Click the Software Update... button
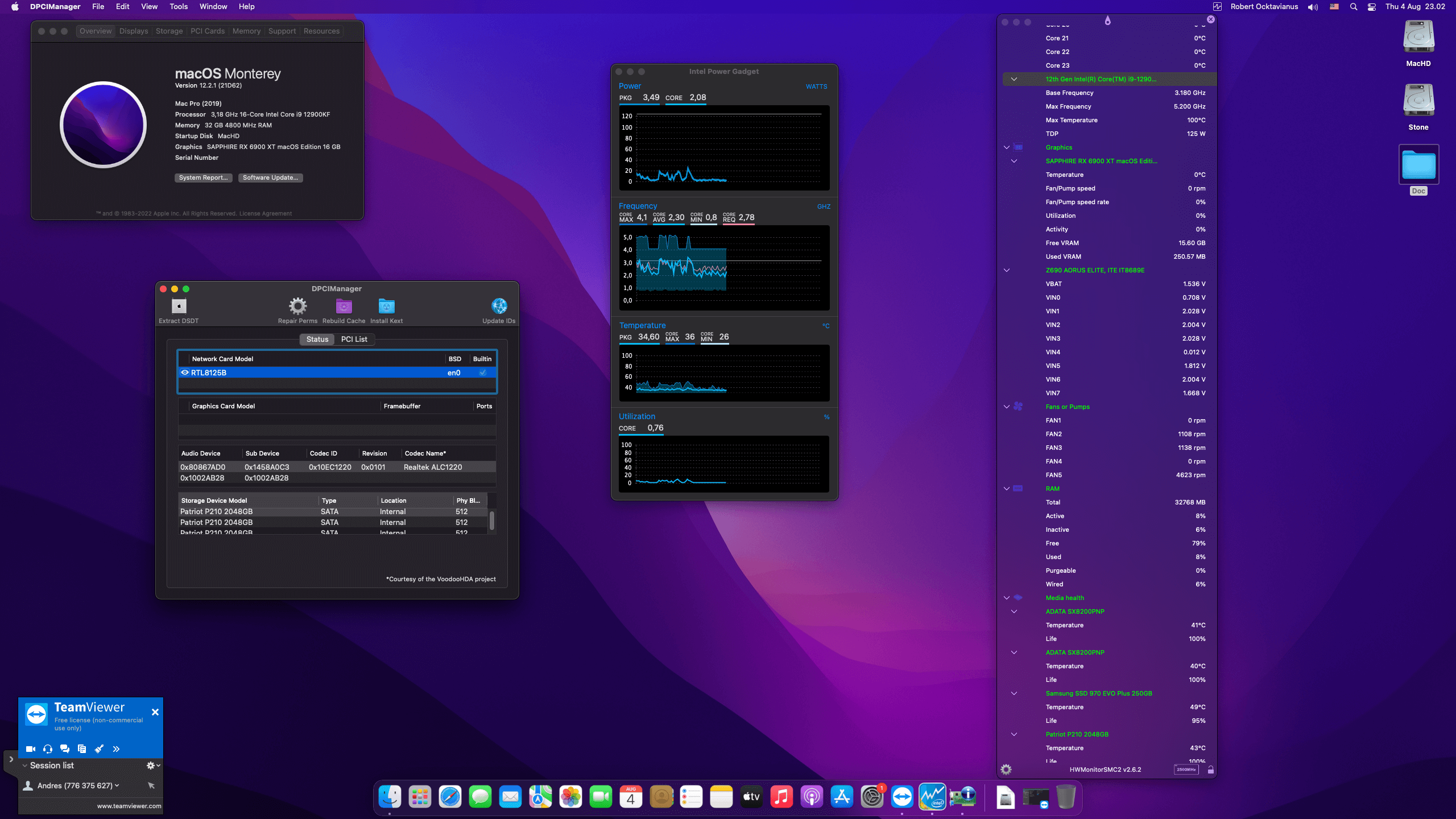 click(x=270, y=177)
